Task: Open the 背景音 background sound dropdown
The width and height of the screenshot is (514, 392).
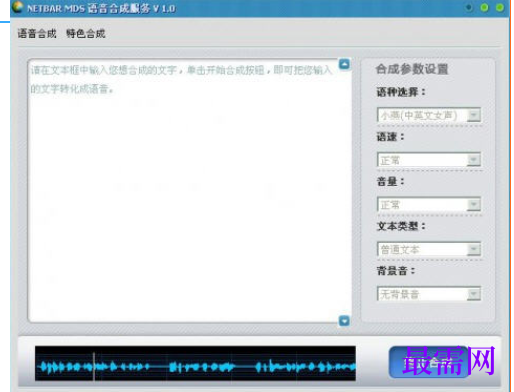Action: click(x=429, y=294)
